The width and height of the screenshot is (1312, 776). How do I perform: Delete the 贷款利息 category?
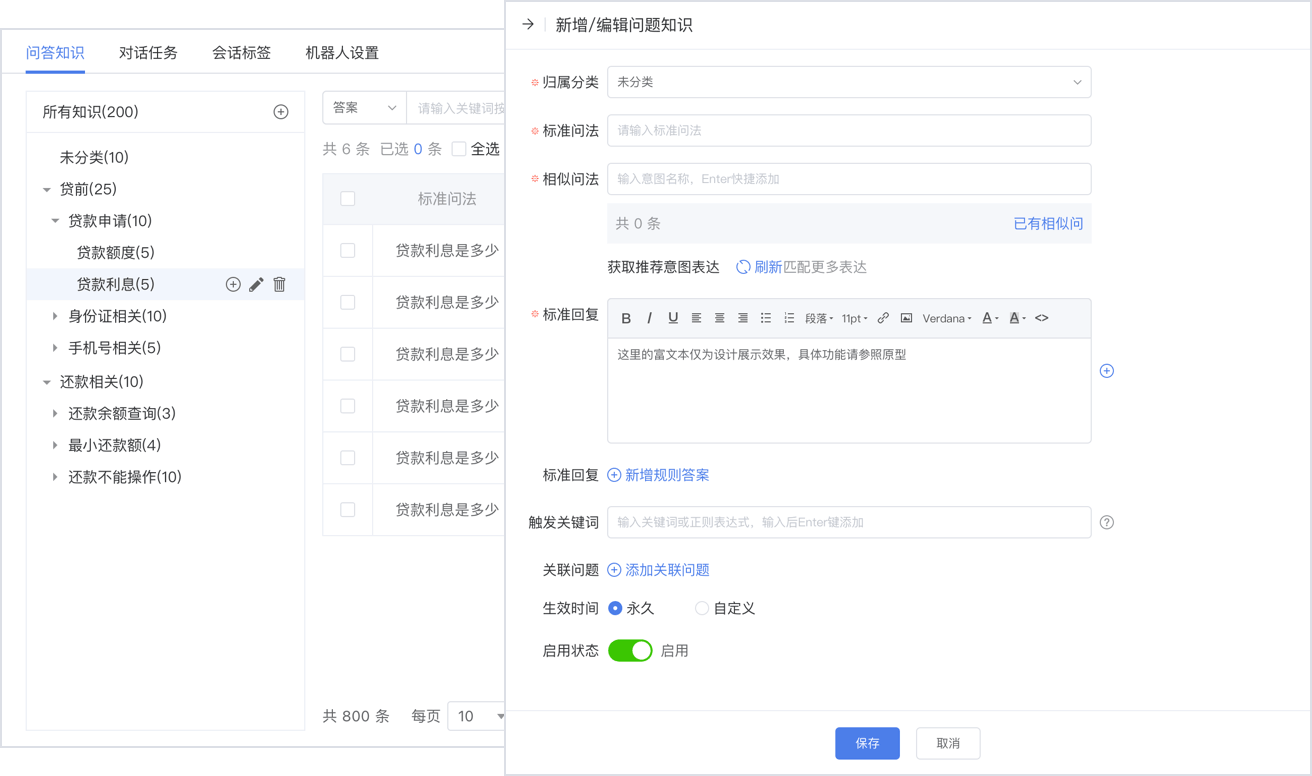pyautogui.click(x=280, y=285)
